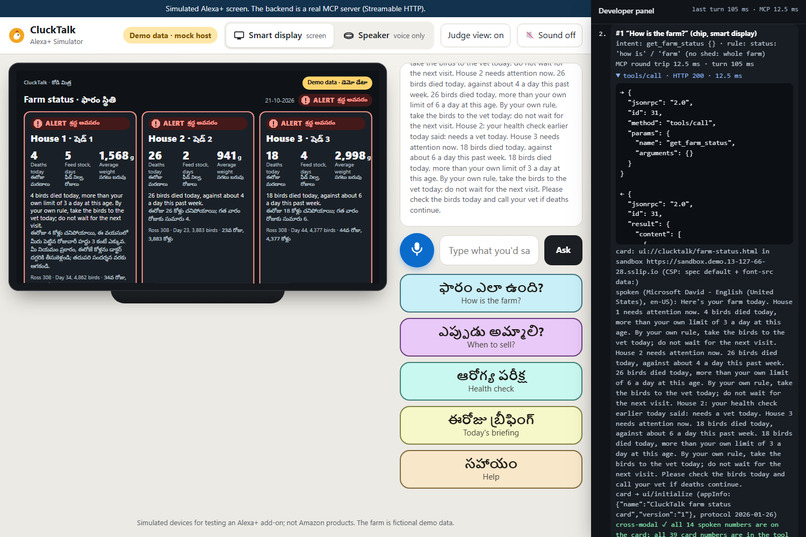The height and width of the screenshot is (537, 806).
Task: Open the House 3 status card heading
Action: pyautogui.click(x=298, y=139)
